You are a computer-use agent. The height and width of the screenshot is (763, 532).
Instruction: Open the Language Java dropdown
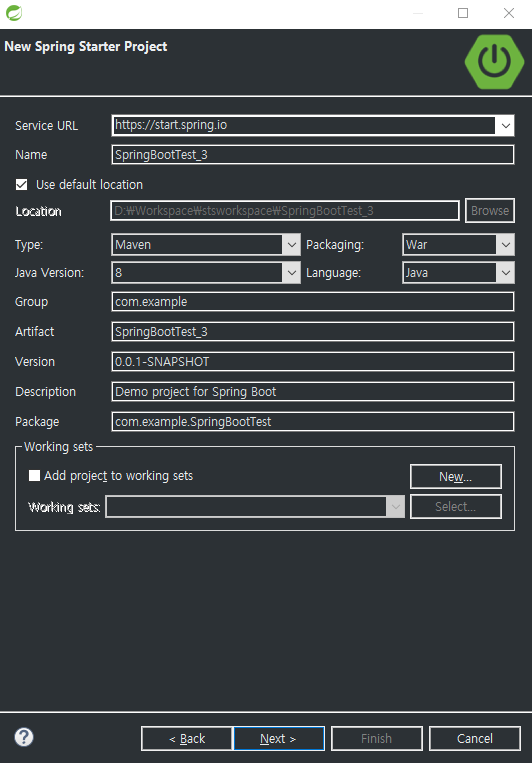click(458, 273)
